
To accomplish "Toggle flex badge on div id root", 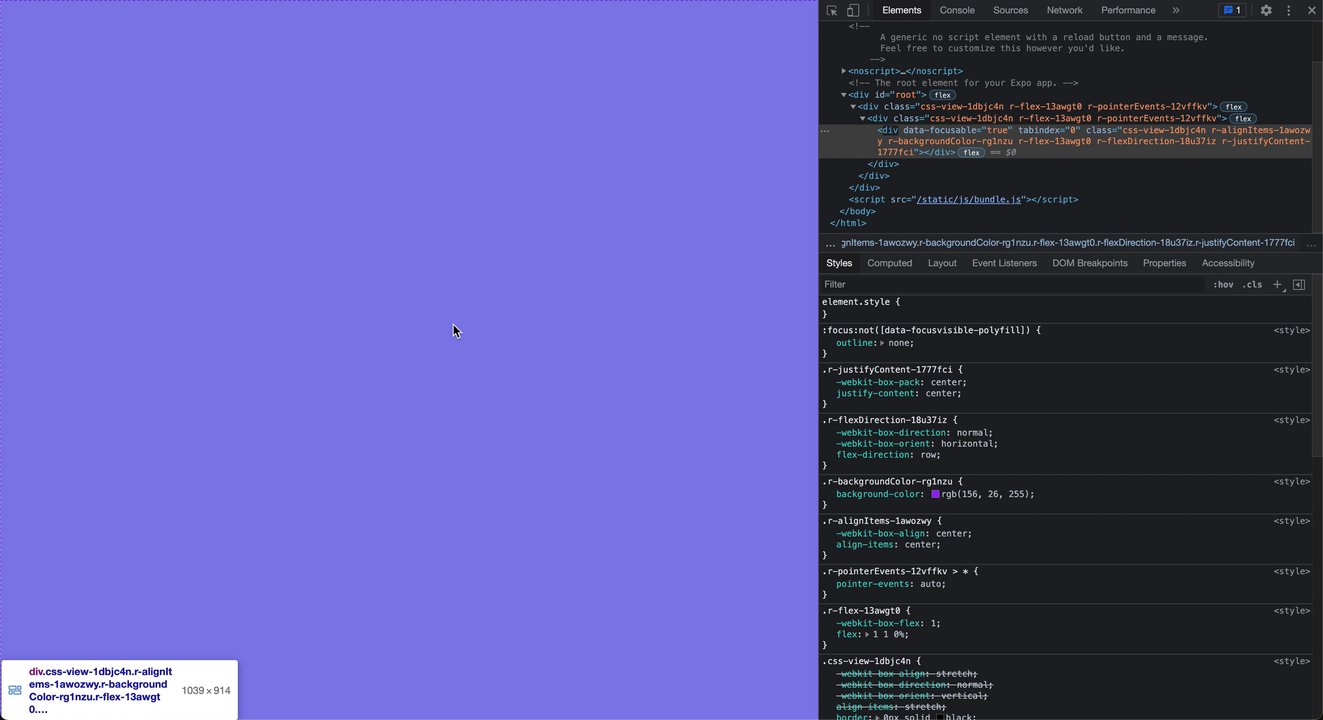I will click(942, 95).
